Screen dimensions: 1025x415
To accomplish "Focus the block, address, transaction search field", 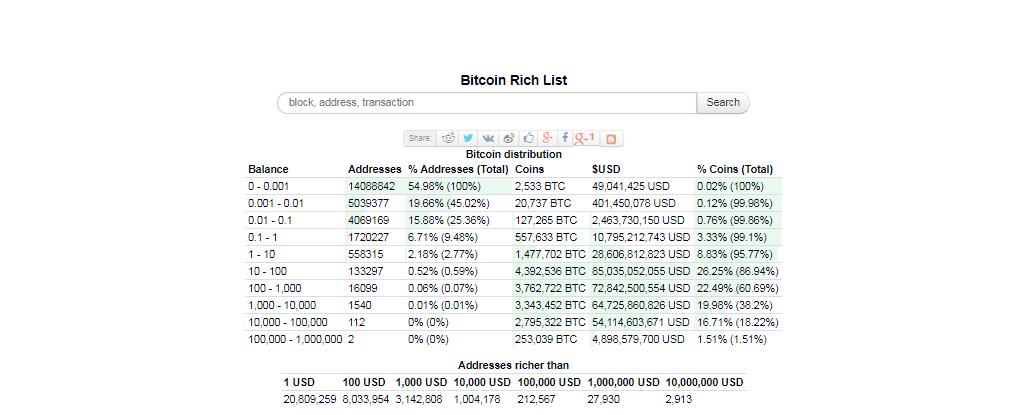I will tap(487, 103).
